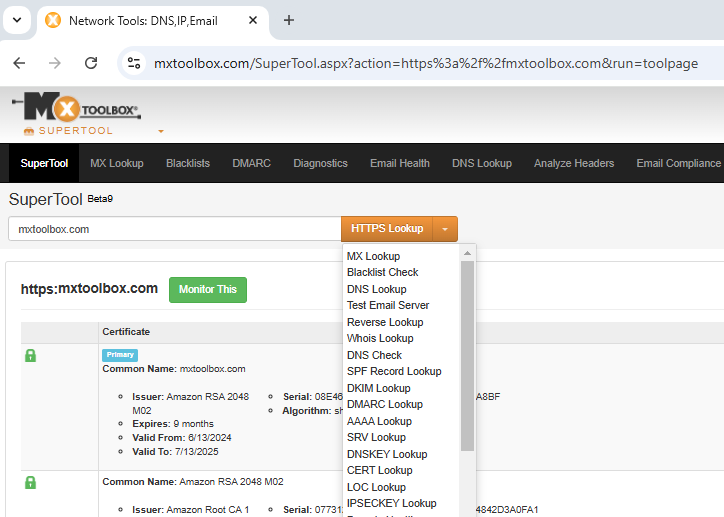Open the Analyze Headers nav tab

(x=574, y=163)
